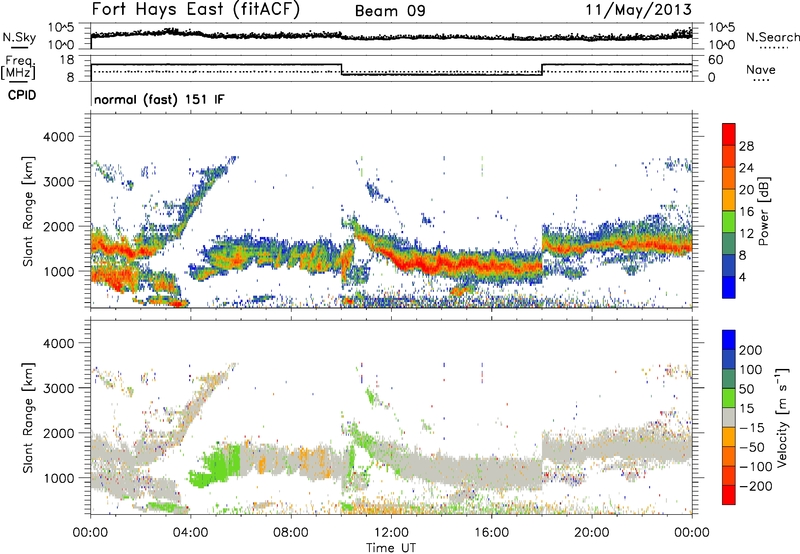Pick the gray segment of the Velocity colorbar

(x=729, y=417)
